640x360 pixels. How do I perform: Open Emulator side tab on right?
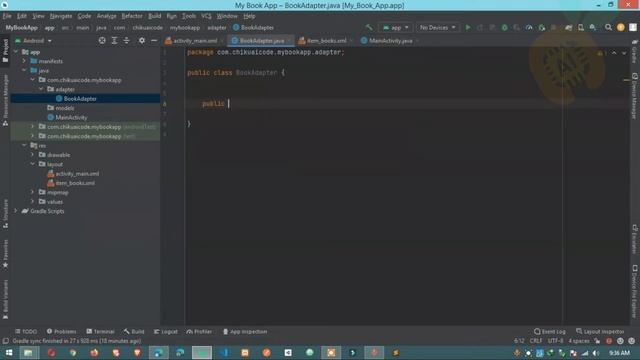[x=634, y=239]
